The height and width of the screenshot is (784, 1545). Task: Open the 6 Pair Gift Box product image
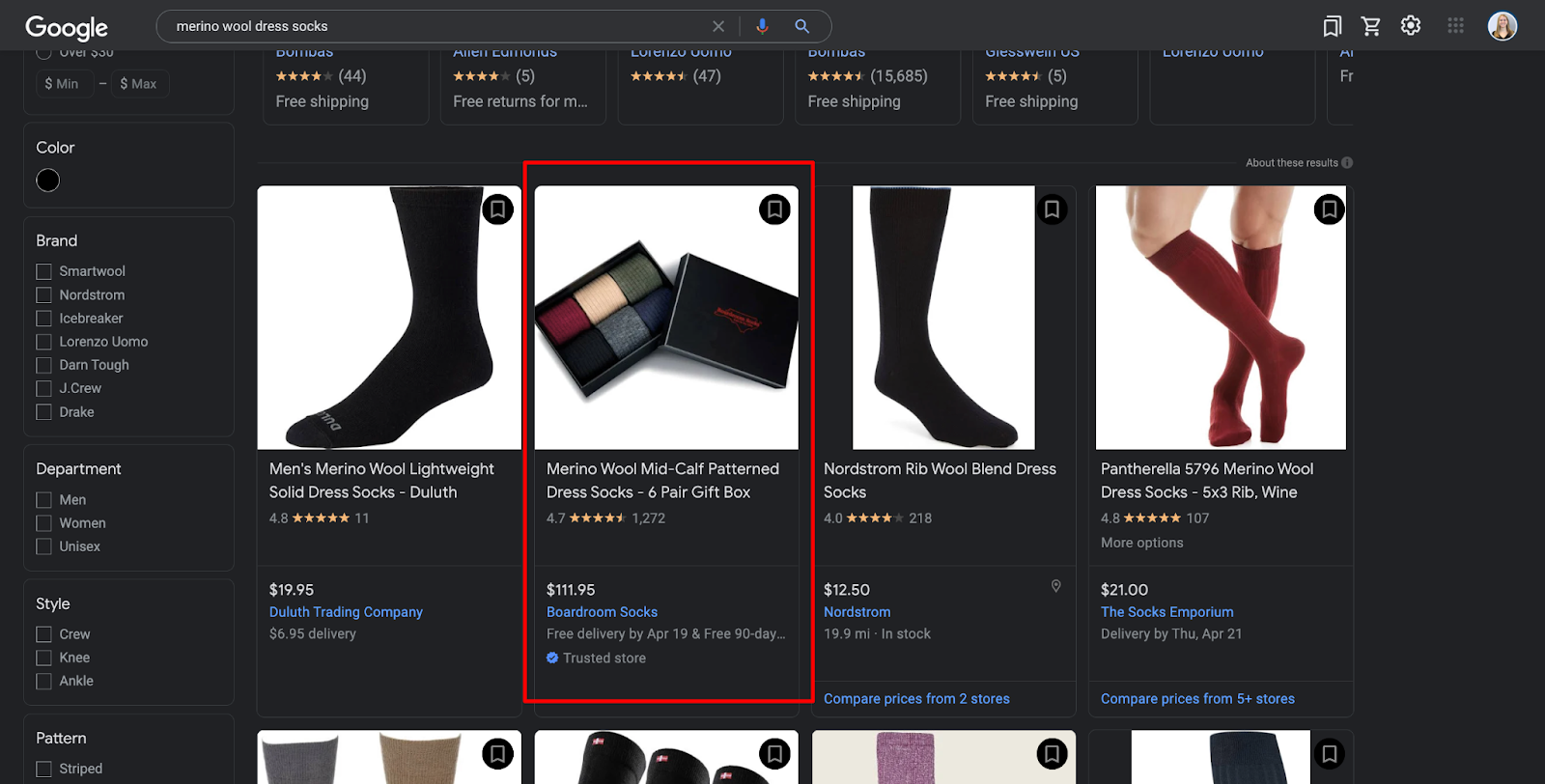666,318
